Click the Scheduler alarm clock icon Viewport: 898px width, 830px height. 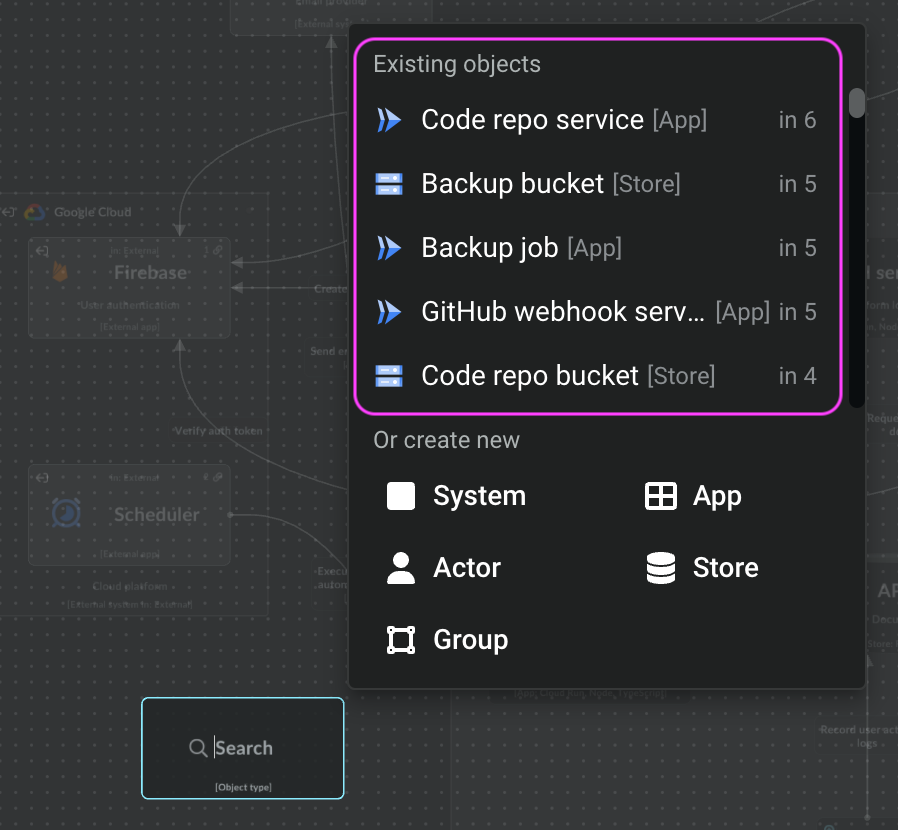[67, 513]
